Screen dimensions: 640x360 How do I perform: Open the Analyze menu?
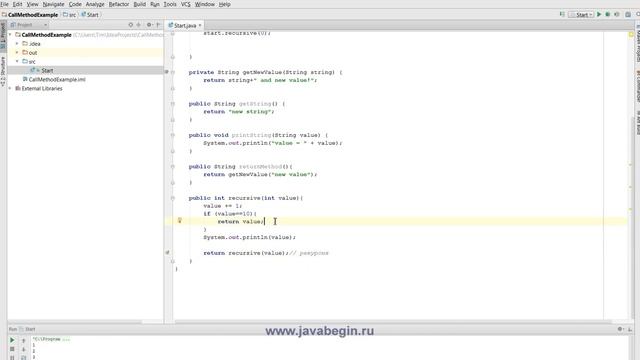tap(95, 4)
